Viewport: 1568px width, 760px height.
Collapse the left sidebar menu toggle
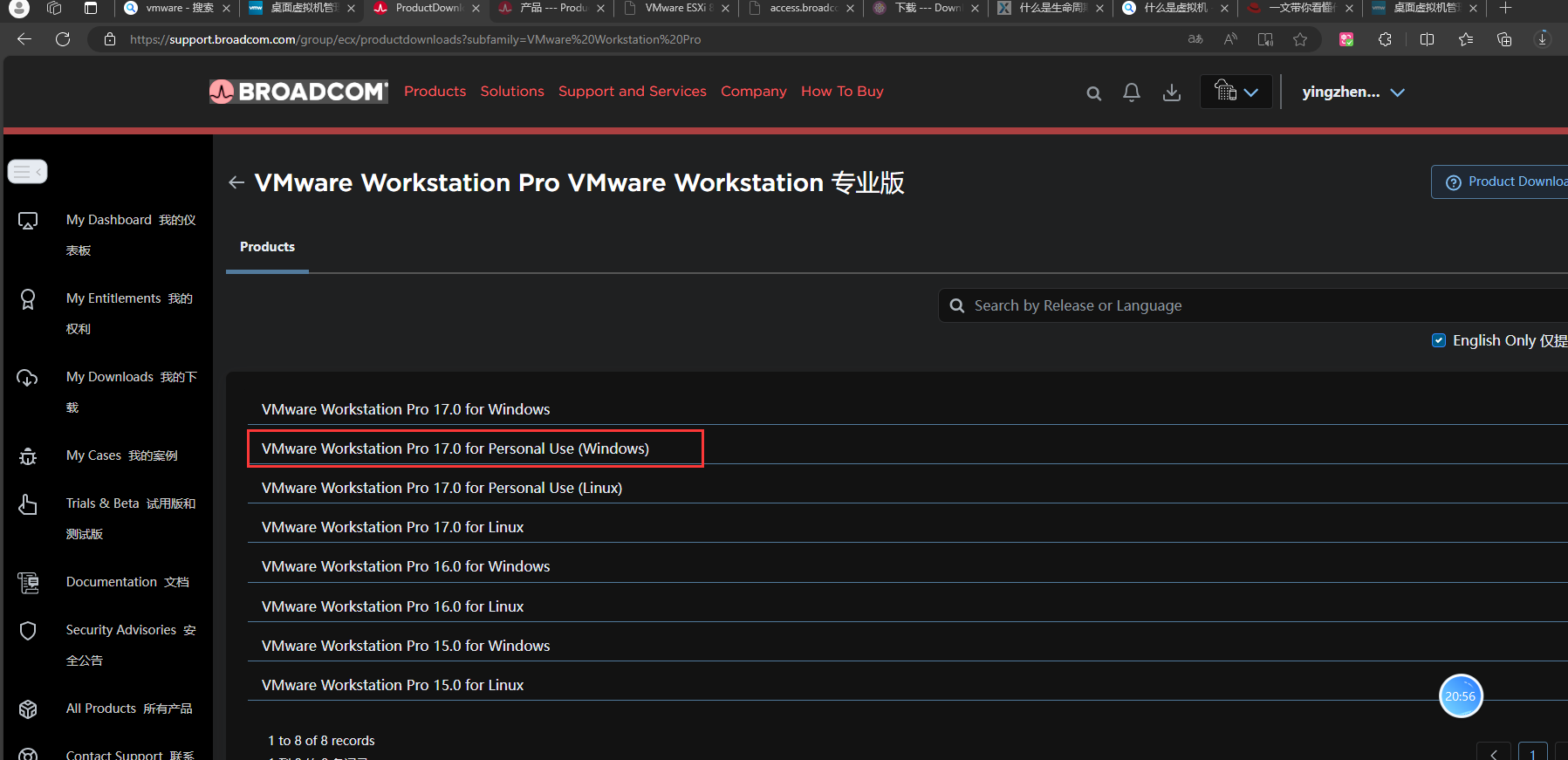point(27,172)
